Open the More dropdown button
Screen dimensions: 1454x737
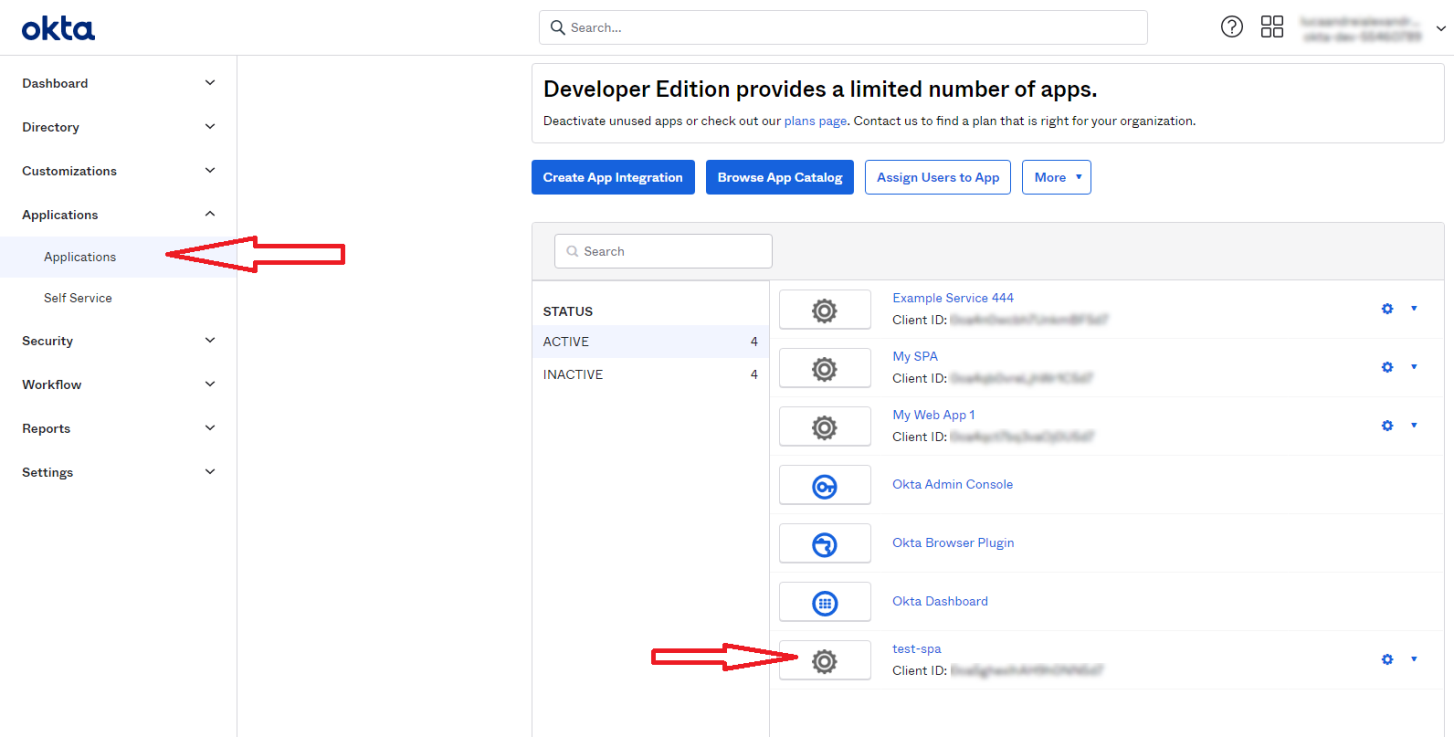pos(1057,177)
